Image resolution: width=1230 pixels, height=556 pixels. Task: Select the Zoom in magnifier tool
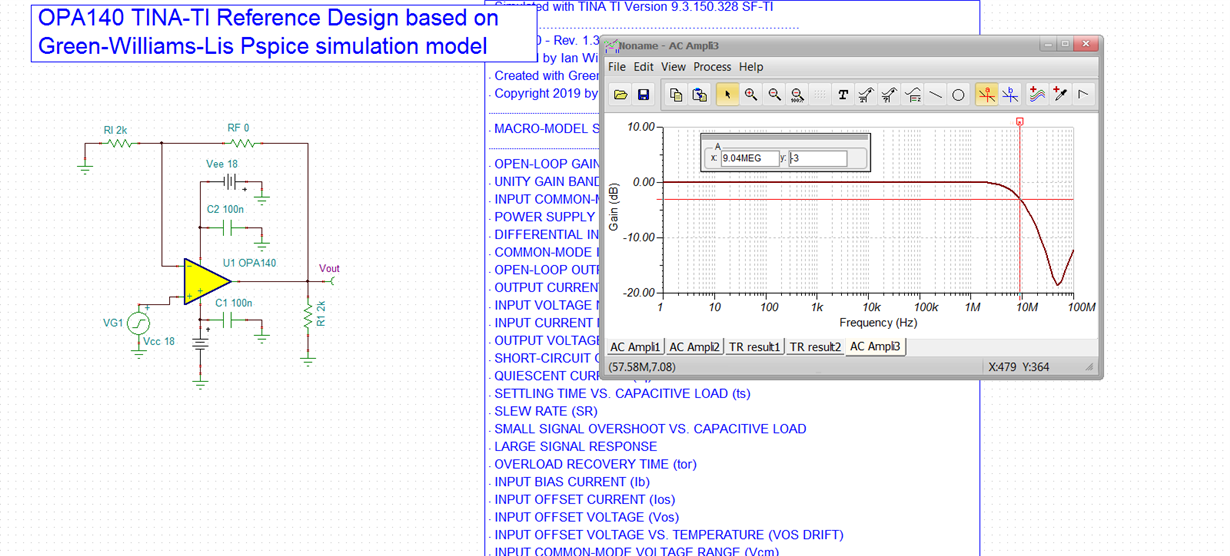(751, 95)
